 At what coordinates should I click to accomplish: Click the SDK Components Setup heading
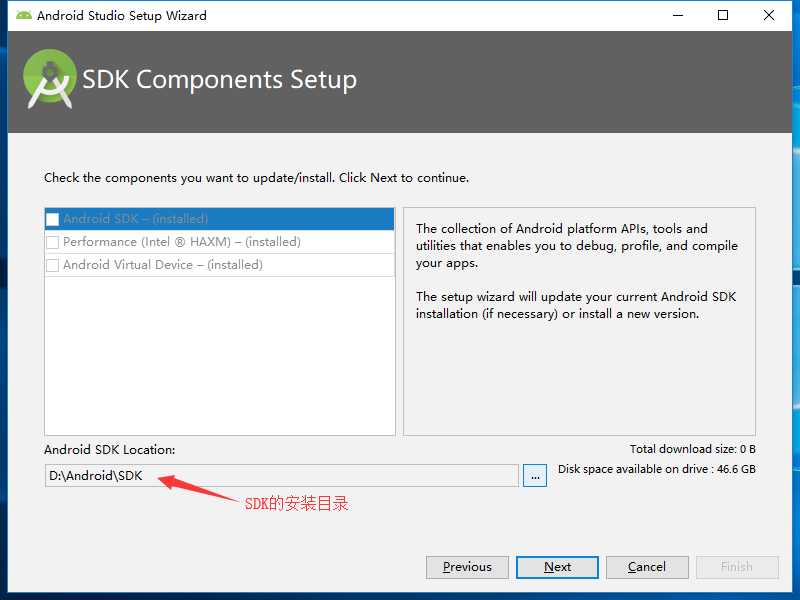tap(220, 80)
